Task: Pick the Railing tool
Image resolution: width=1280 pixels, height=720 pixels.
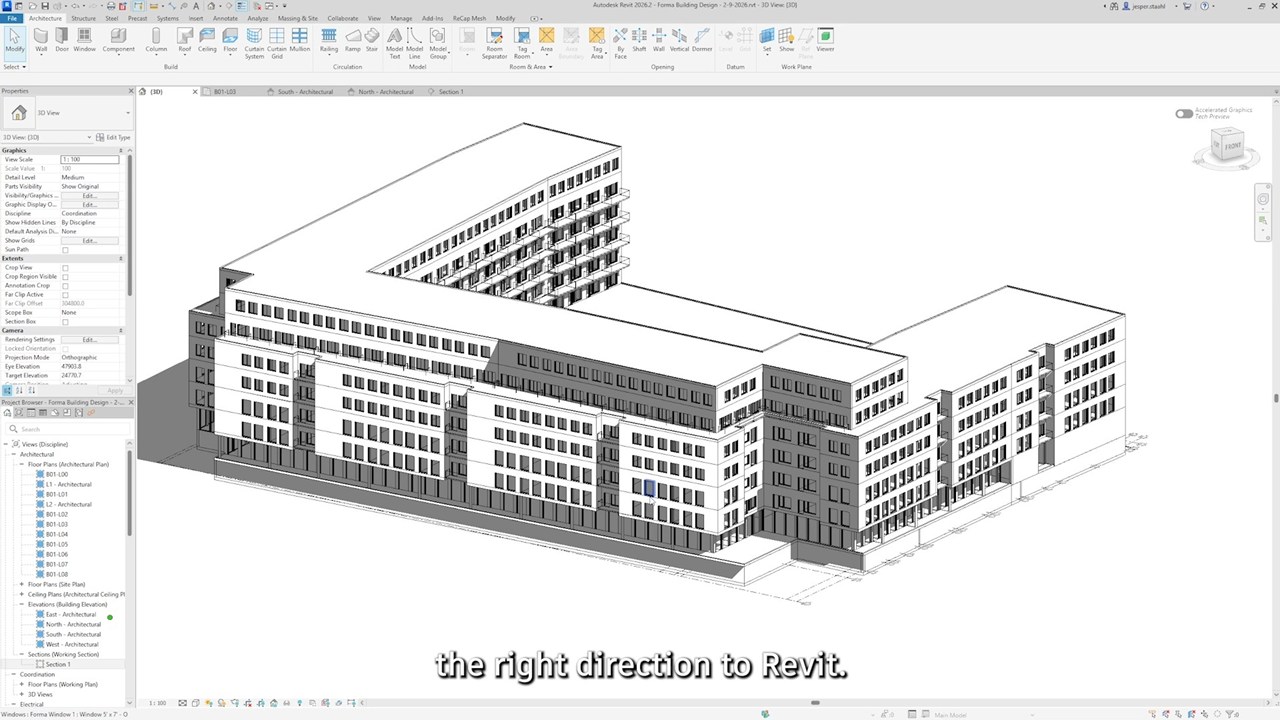Action: (329, 40)
